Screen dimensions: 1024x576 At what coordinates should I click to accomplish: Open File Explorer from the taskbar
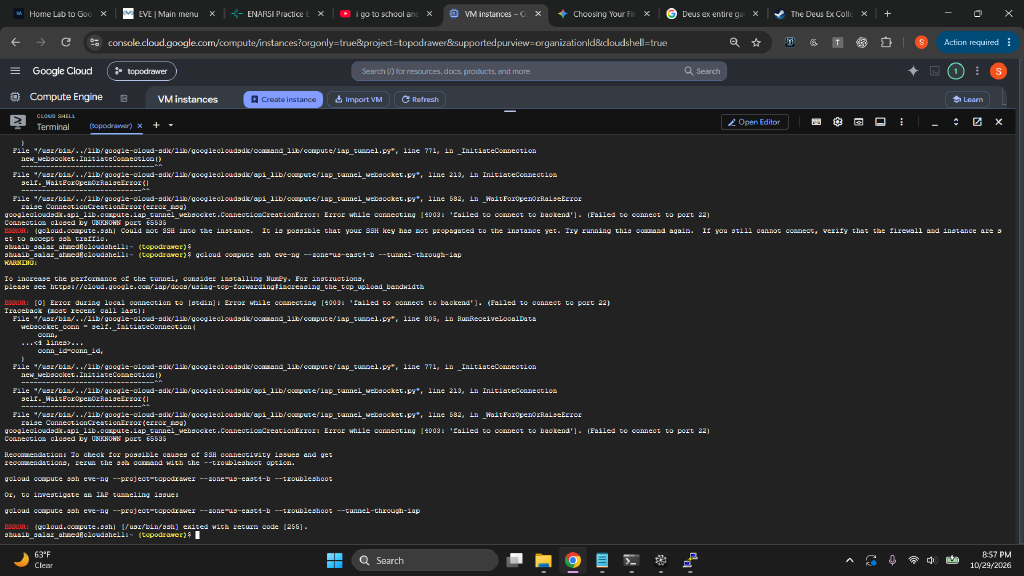(x=543, y=560)
